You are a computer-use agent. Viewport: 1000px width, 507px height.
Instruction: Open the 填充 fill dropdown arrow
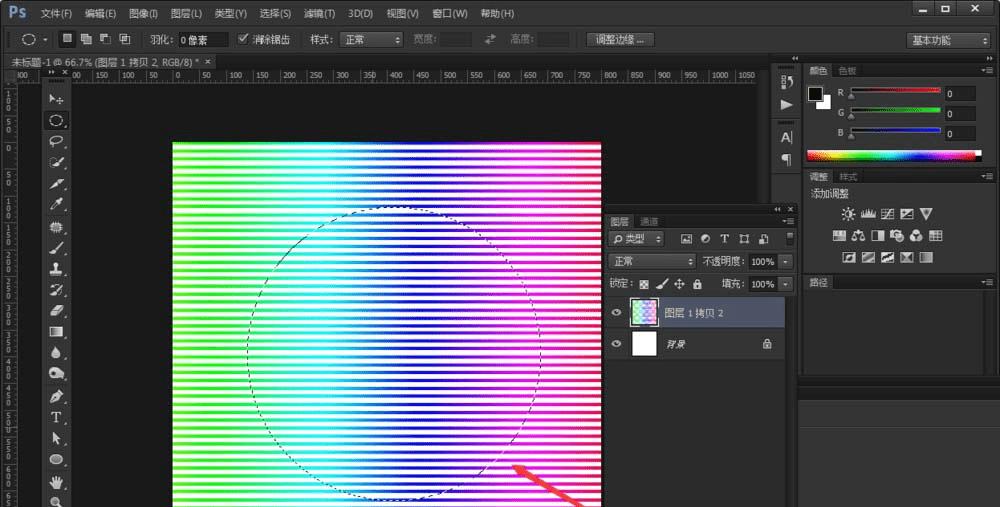point(786,284)
